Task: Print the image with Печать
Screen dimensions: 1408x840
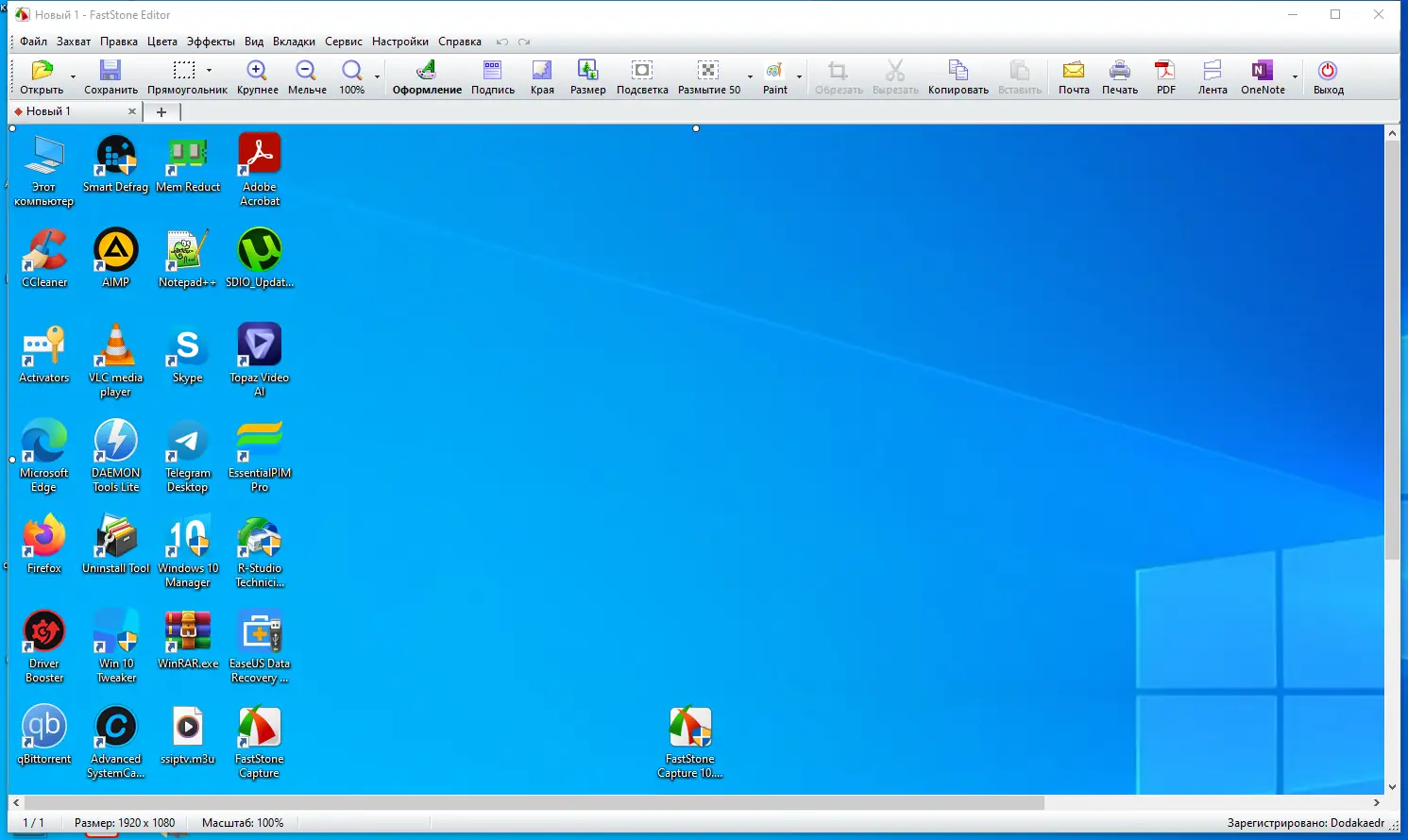Action: coord(1120,77)
